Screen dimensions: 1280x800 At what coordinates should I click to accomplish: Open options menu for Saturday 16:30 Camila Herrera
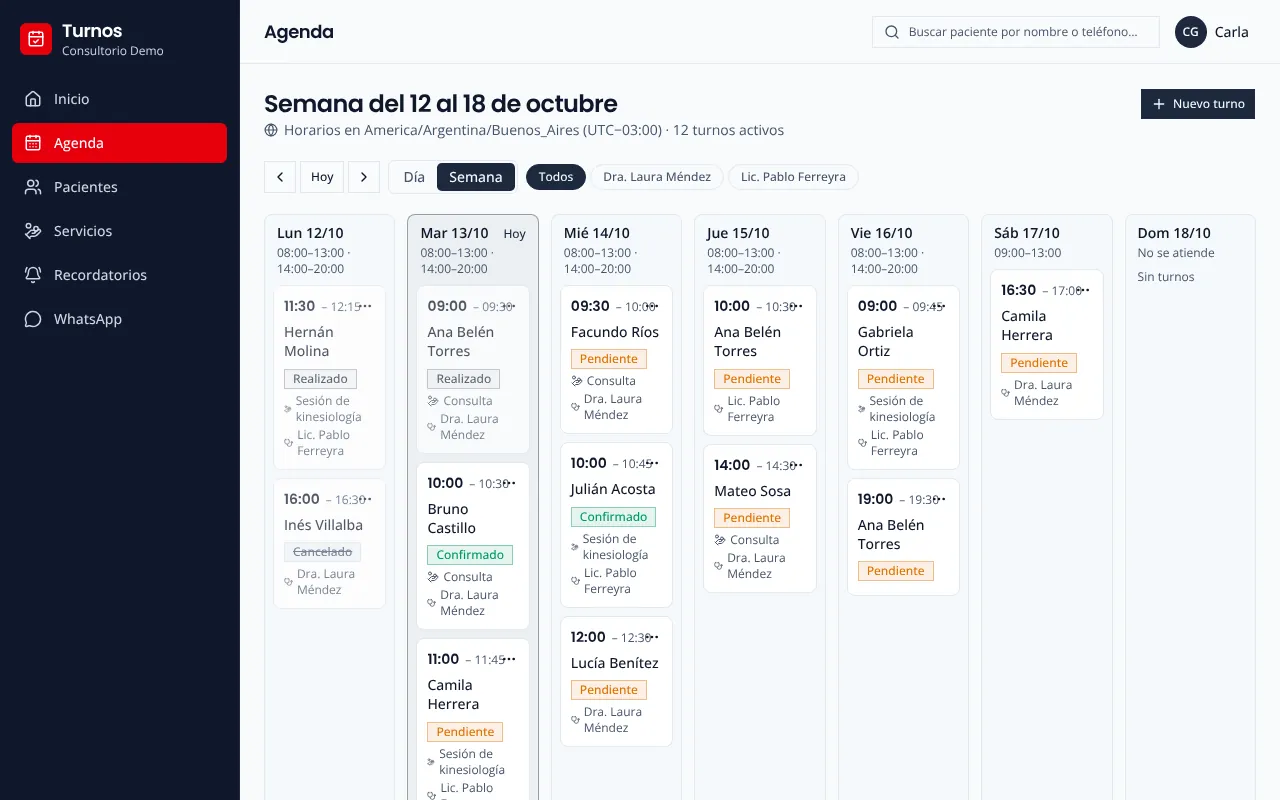click(1084, 290)
